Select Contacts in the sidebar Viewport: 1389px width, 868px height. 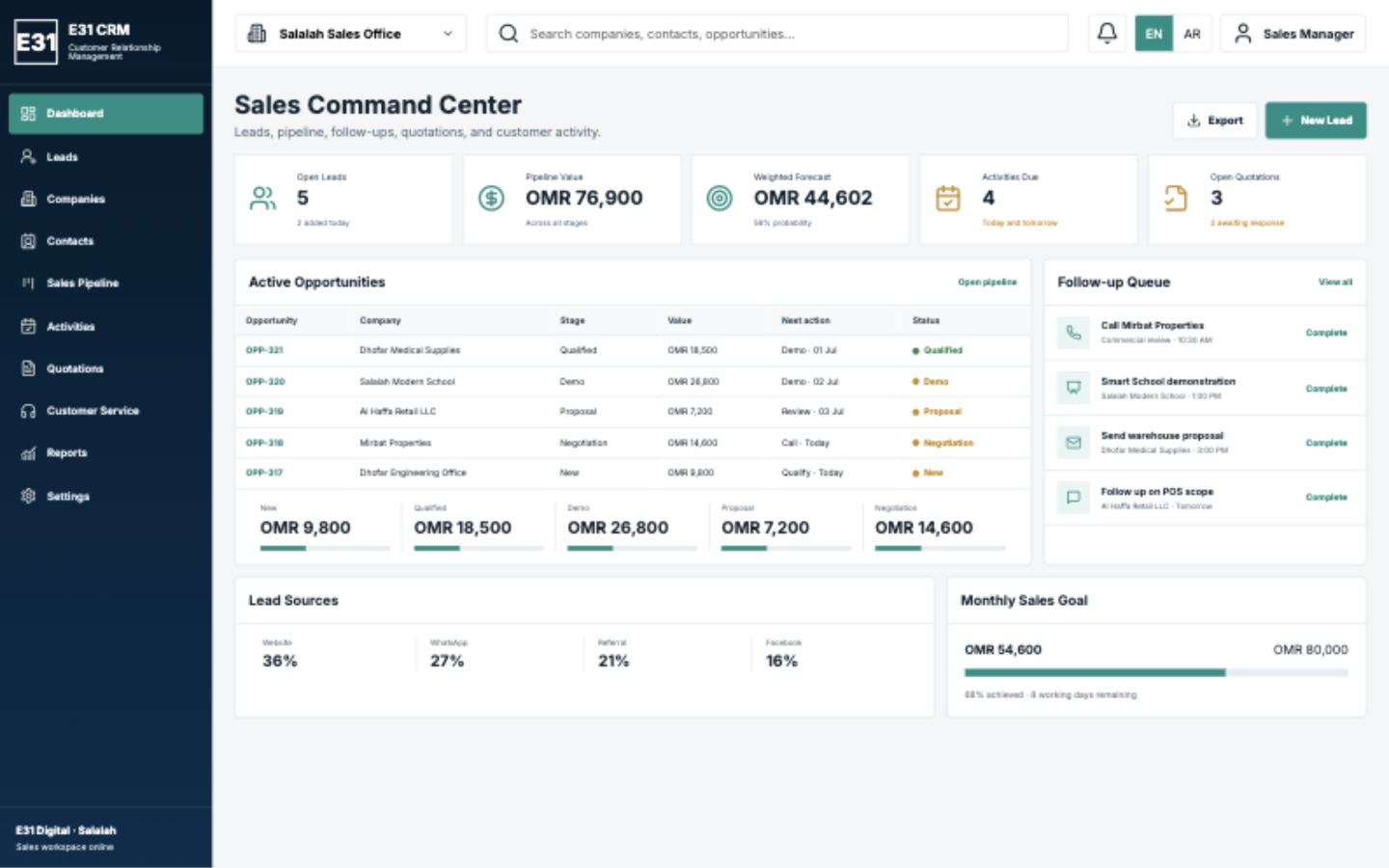pyautogui.click(x=106, y=241)
